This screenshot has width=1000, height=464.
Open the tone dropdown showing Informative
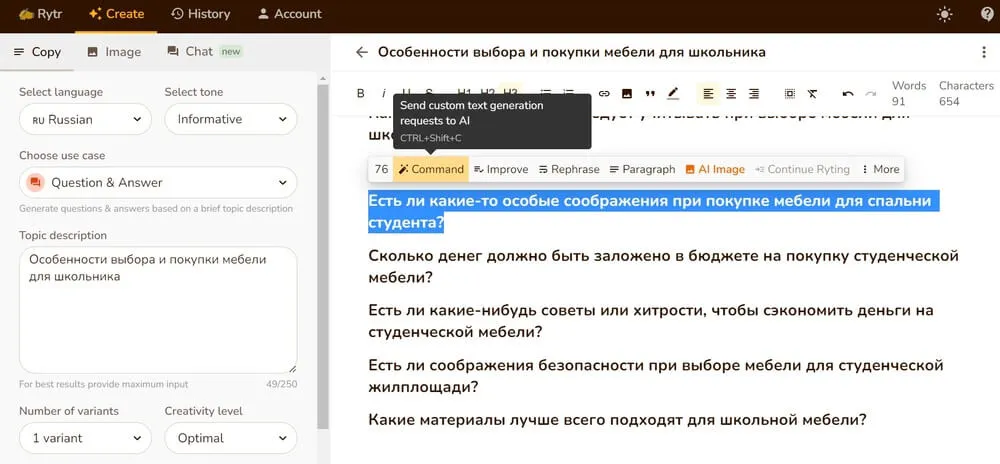pos(231,119)
